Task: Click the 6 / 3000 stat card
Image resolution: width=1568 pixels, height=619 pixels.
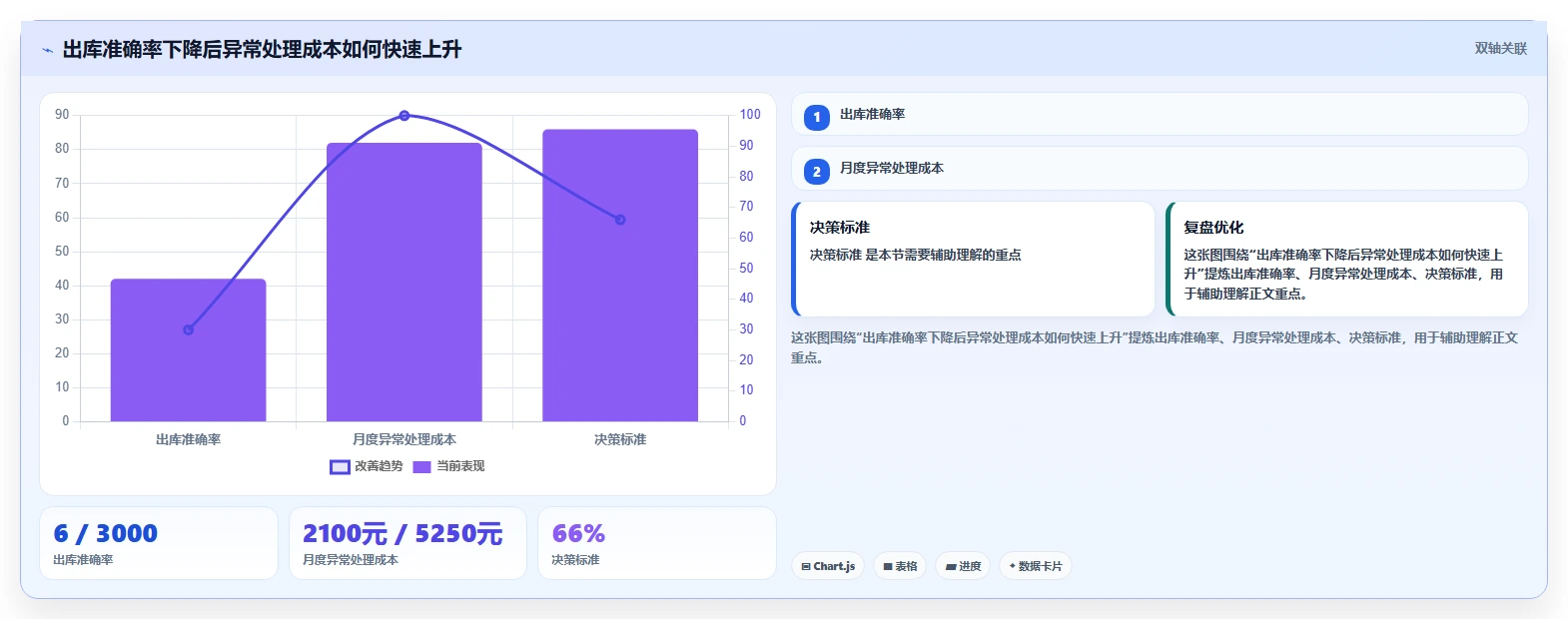Action: pos(158,543)
